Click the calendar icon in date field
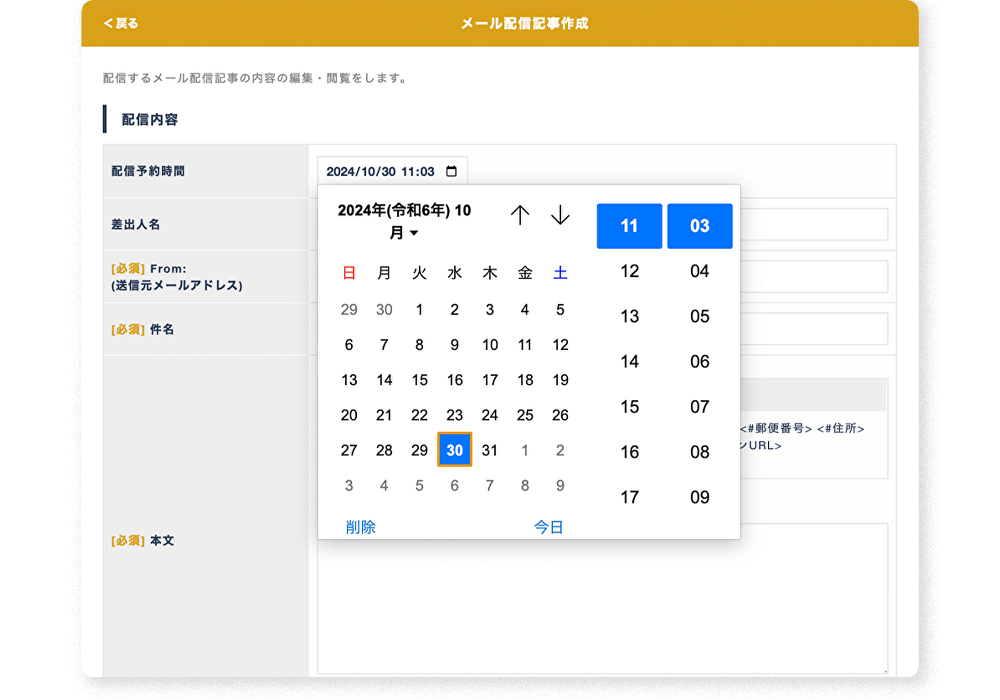The height and width of the screenshot is (700, 1000). [x=451, y=171]
